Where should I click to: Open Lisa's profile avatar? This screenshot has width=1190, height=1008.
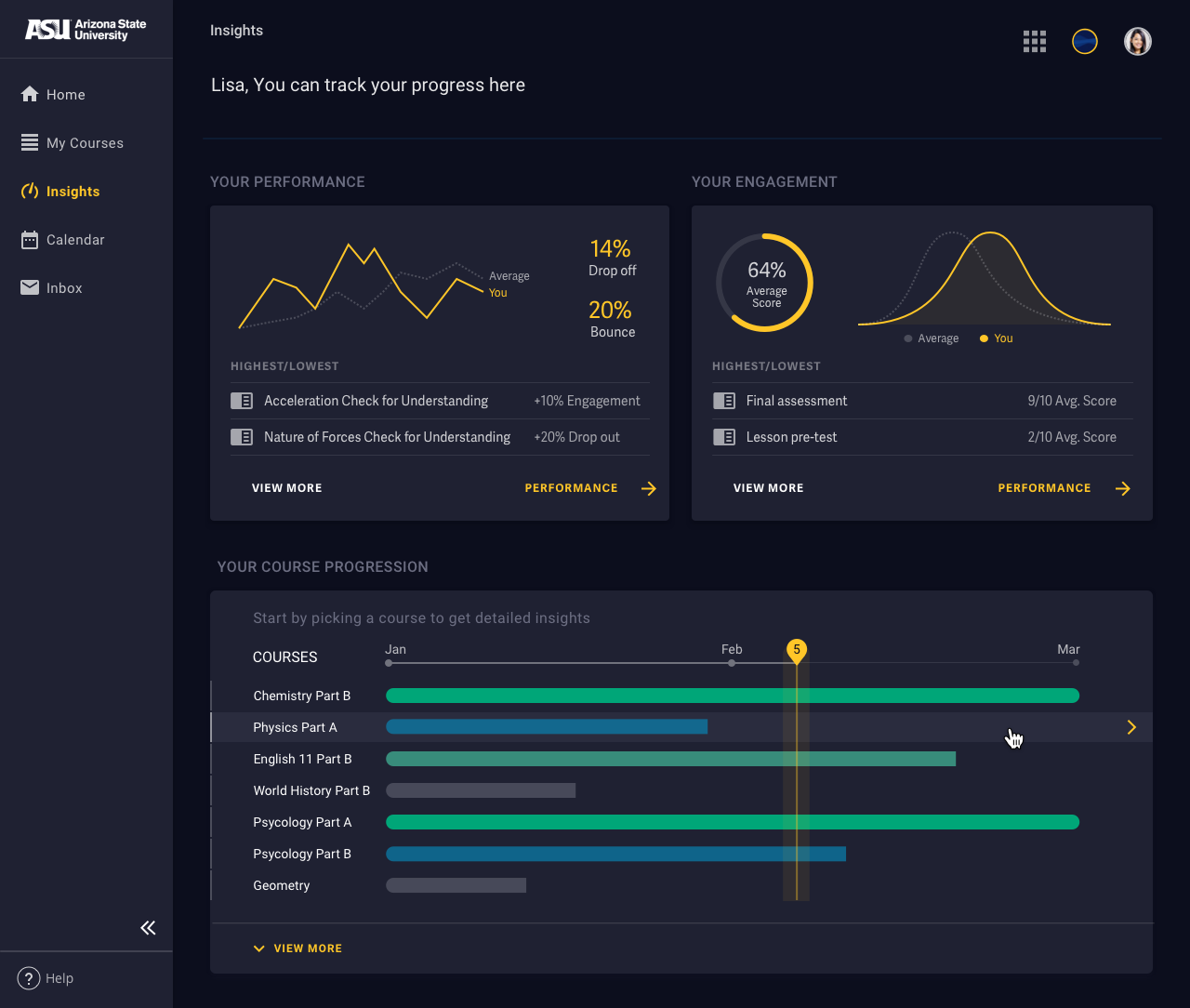[x=1138, y=41]
